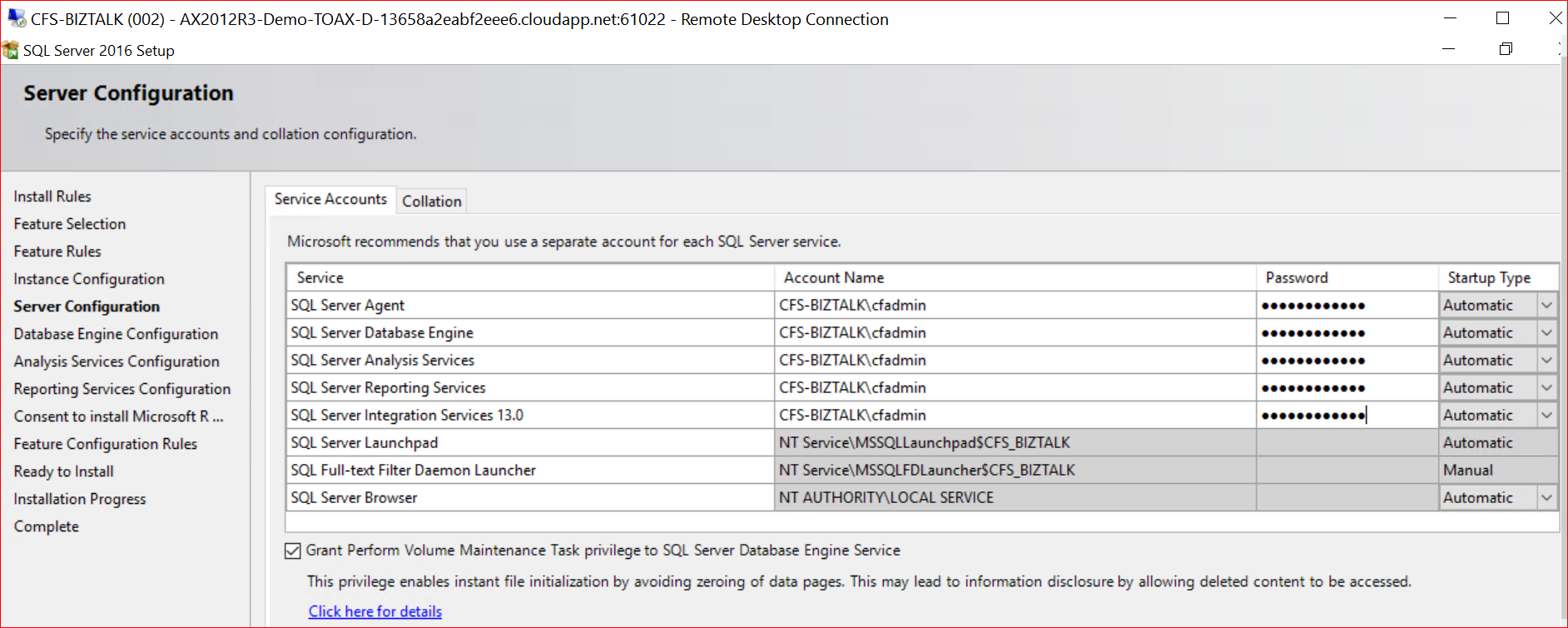Expand SQL Server Database Engine startup type
Viewport: 1568px width, 628px height.
tap(1546, 333)
